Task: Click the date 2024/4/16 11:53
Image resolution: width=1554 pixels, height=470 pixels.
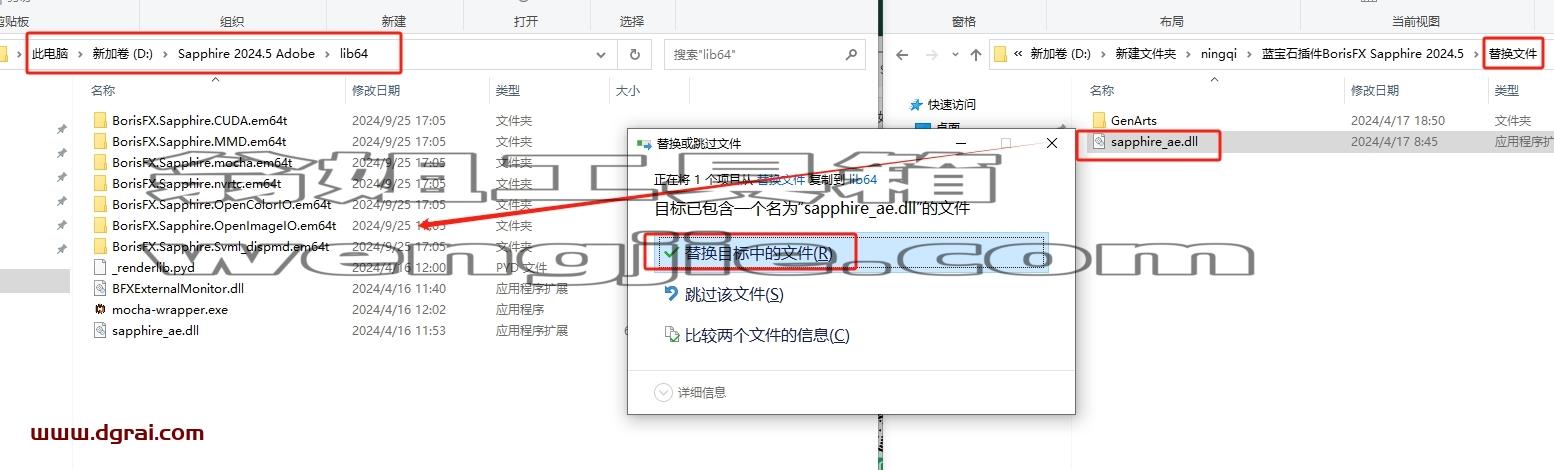Action: [399, 330]
